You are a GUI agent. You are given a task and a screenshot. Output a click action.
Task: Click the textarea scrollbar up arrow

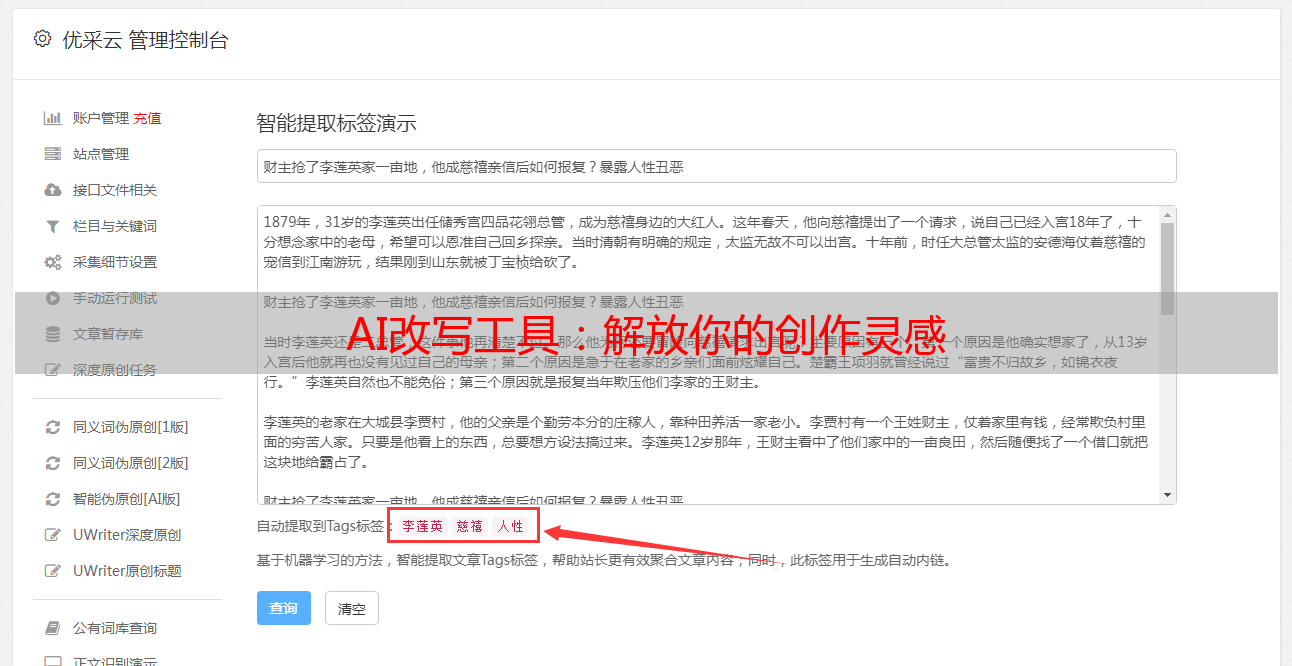pyautogui.click(x=1167, y=215)
